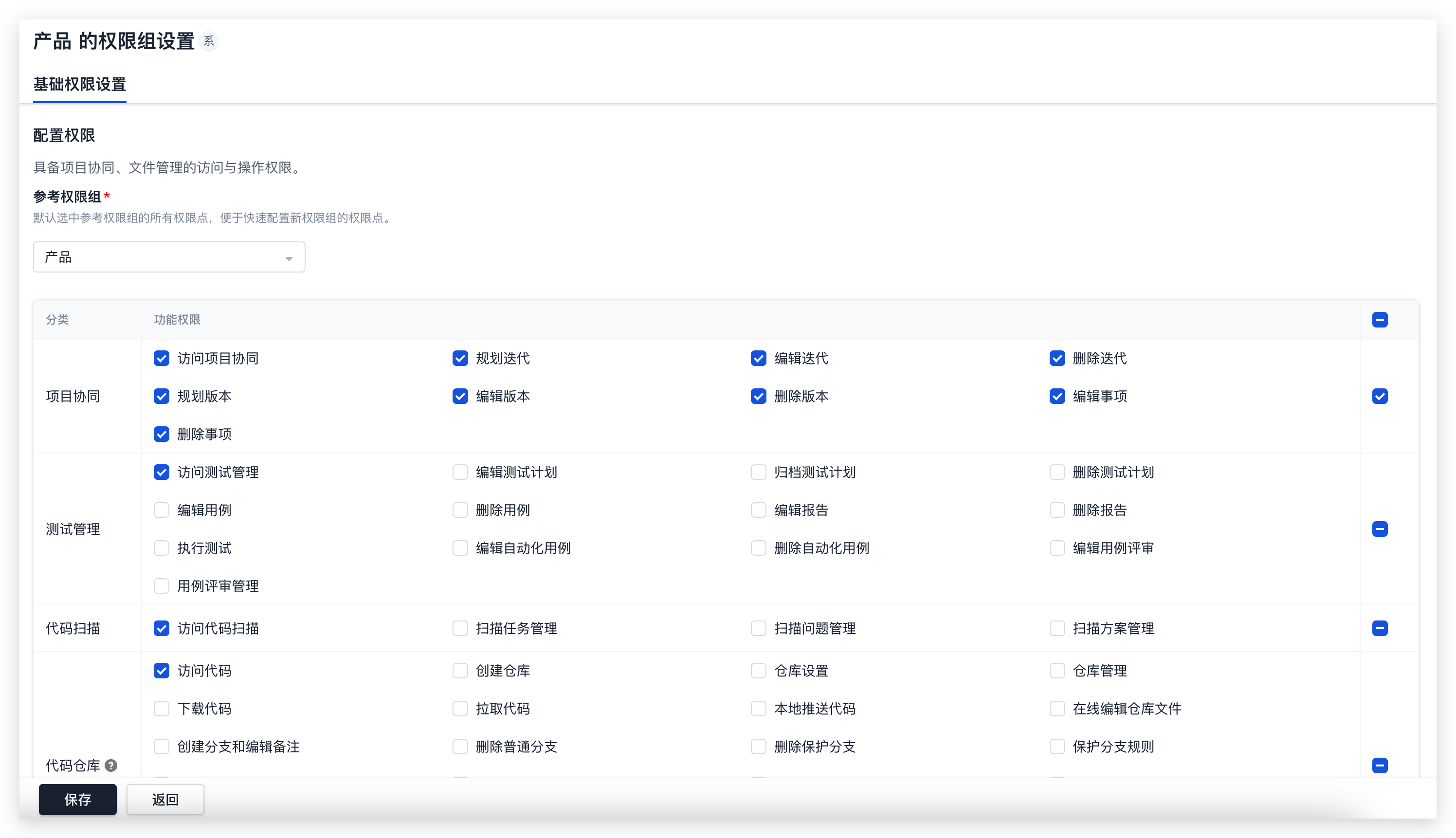
Task: Enable 创建分支和编辑备注 permission
Action: pyautogui.click(x=162, y=747)
